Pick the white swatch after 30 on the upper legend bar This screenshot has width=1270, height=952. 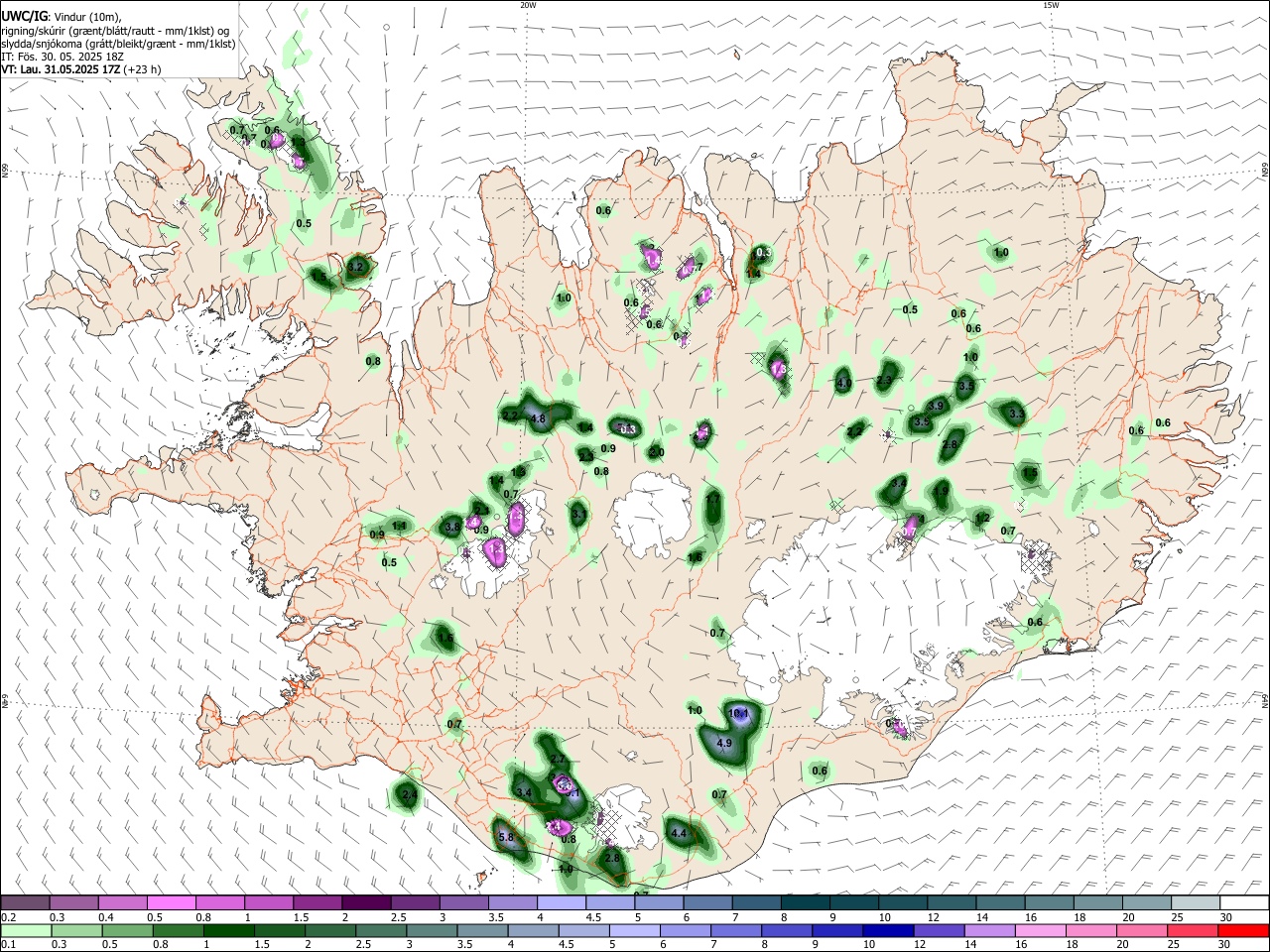1244,903
